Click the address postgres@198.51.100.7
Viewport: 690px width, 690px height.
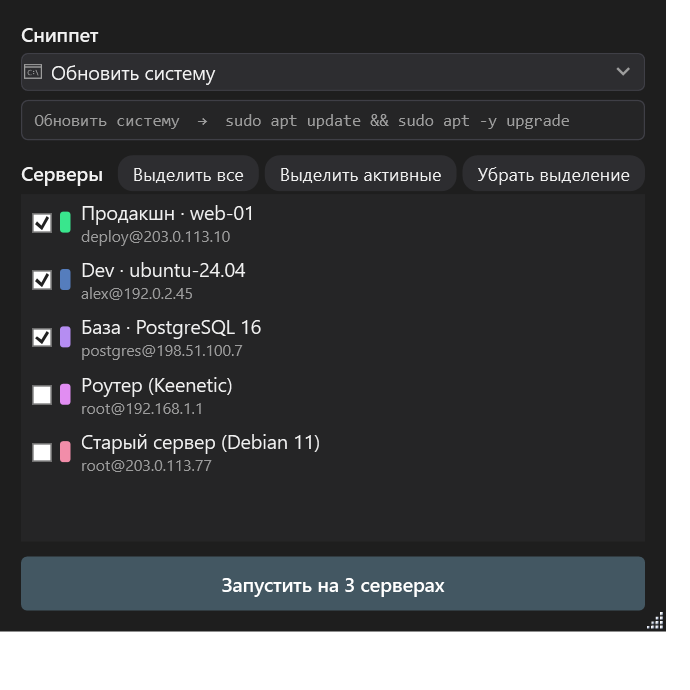pyautogui.click(x=161, y=351)
